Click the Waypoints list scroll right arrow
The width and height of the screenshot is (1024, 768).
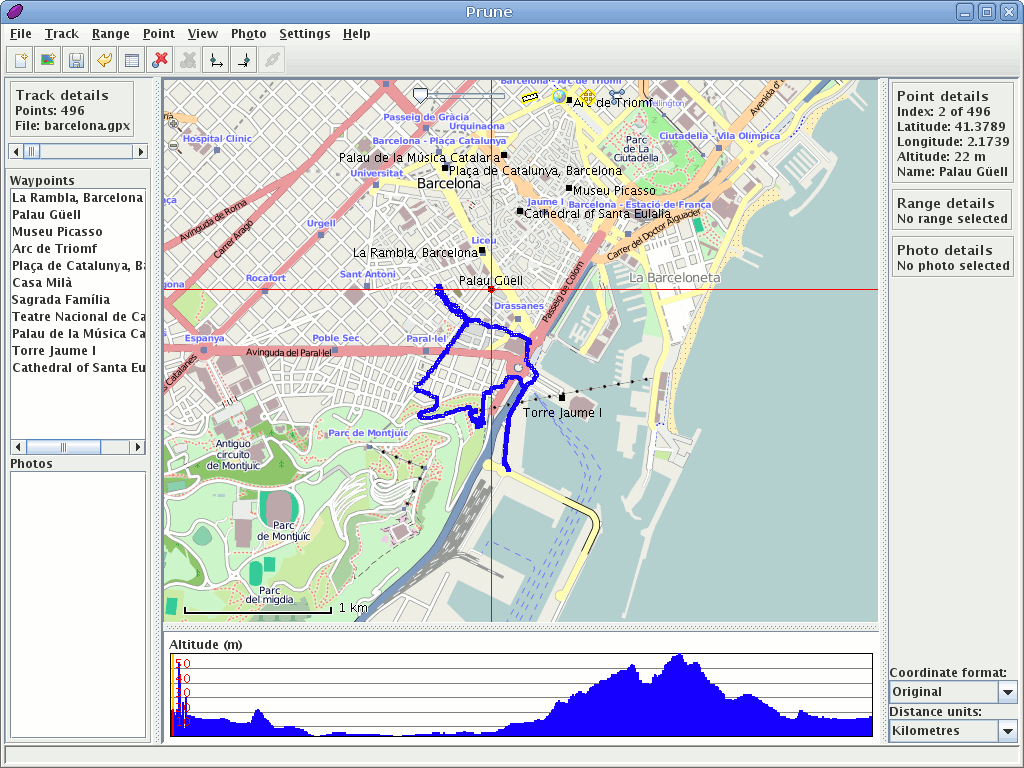[x=137, y=447]
